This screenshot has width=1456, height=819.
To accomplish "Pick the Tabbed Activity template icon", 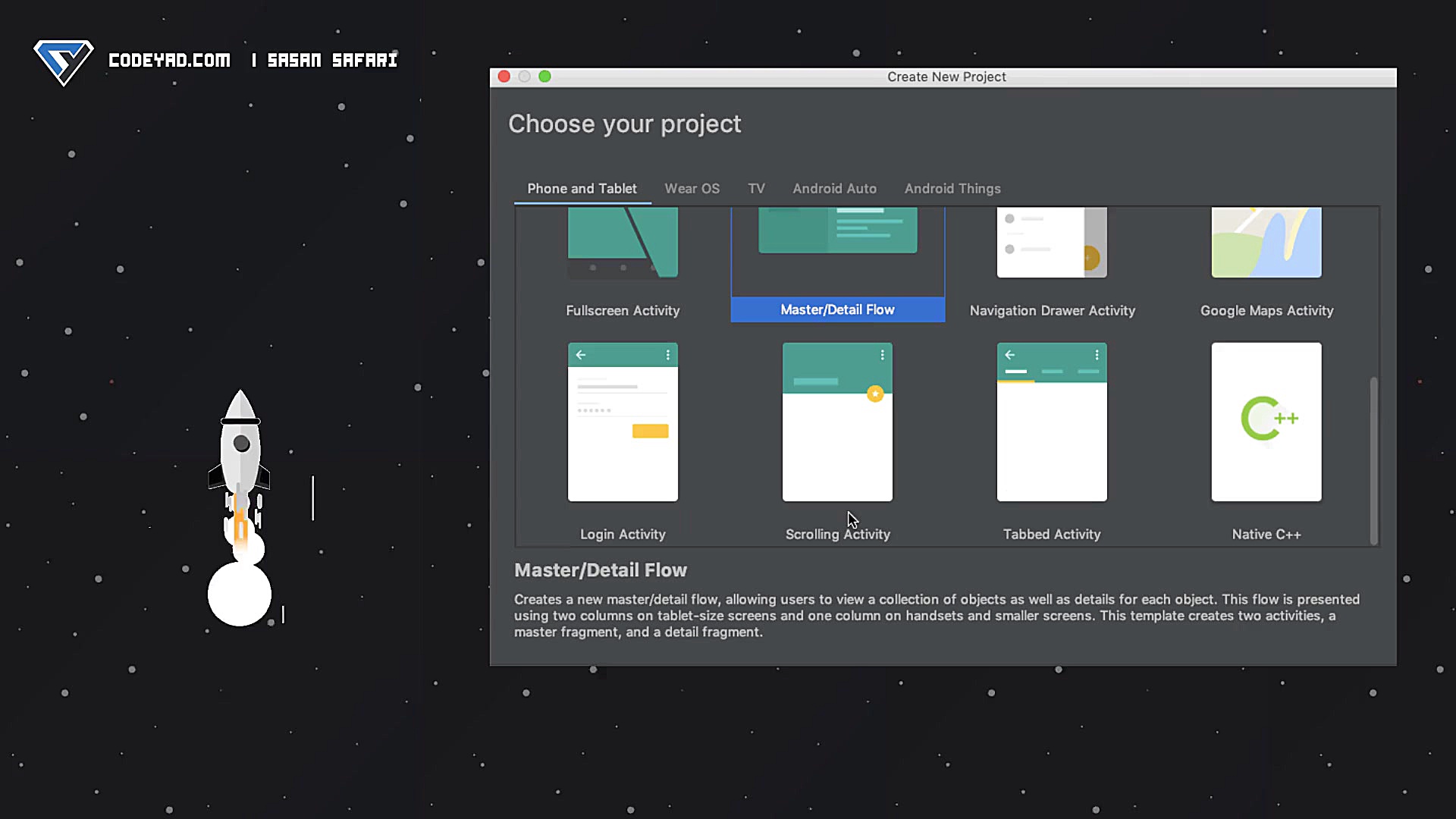I will point(1052,422).
